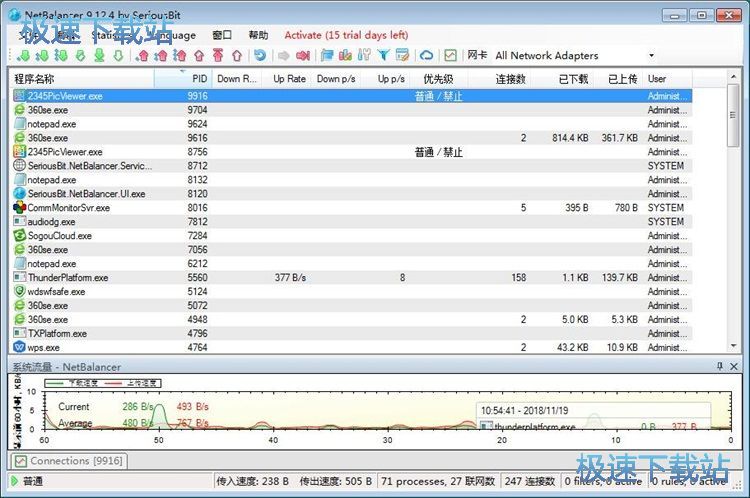Open the rules editor window icon
This screenshot has width=750, height=498.
pyautogui.click(x=402, y=55)
